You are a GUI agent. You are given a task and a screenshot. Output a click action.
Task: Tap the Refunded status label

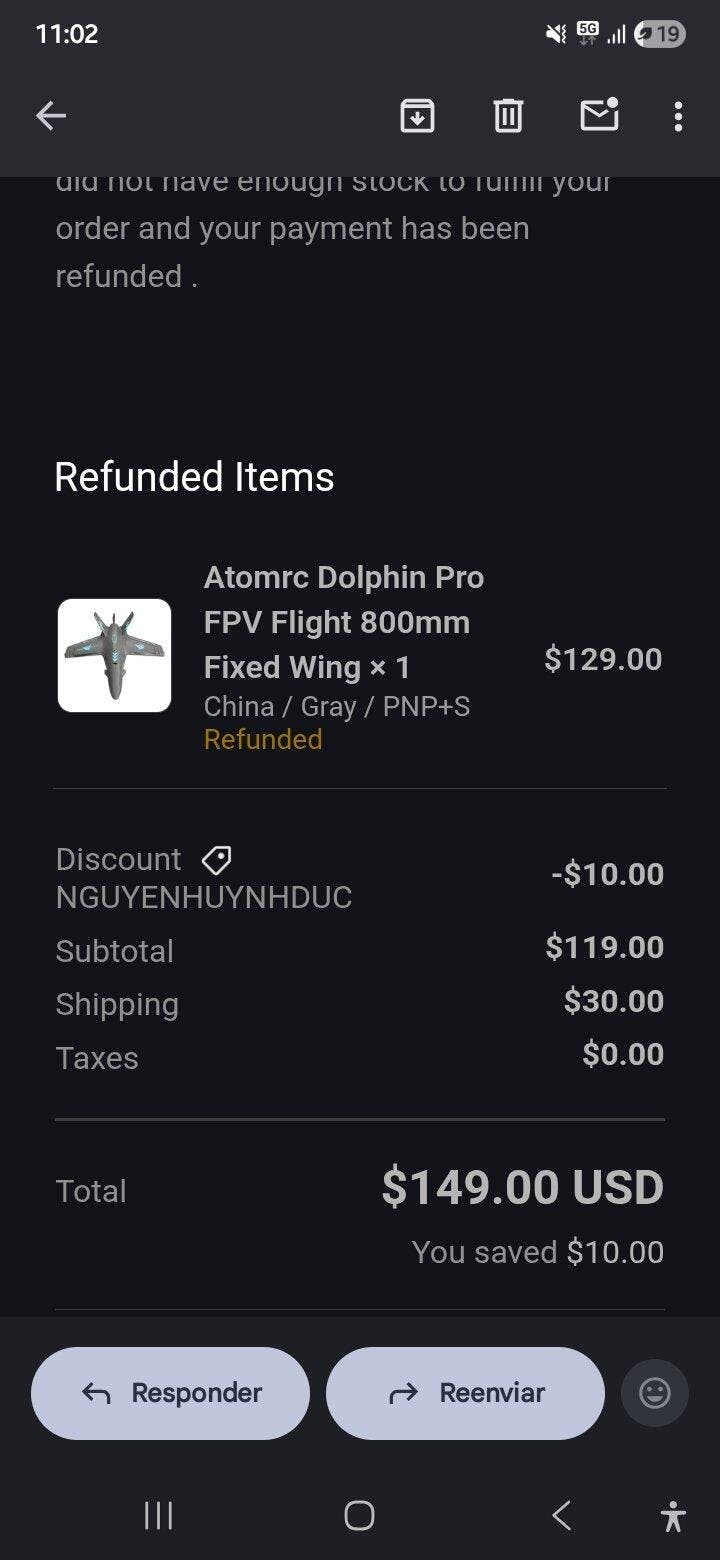coord(263,740)
